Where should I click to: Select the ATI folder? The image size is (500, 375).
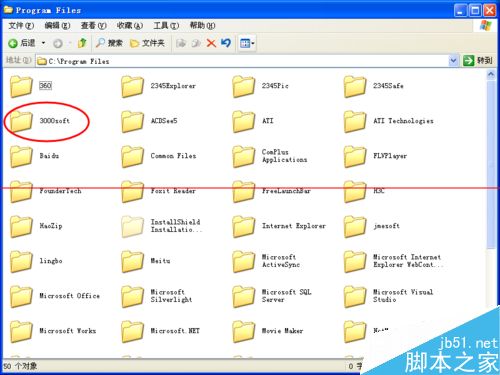click(x=253, y=121)
